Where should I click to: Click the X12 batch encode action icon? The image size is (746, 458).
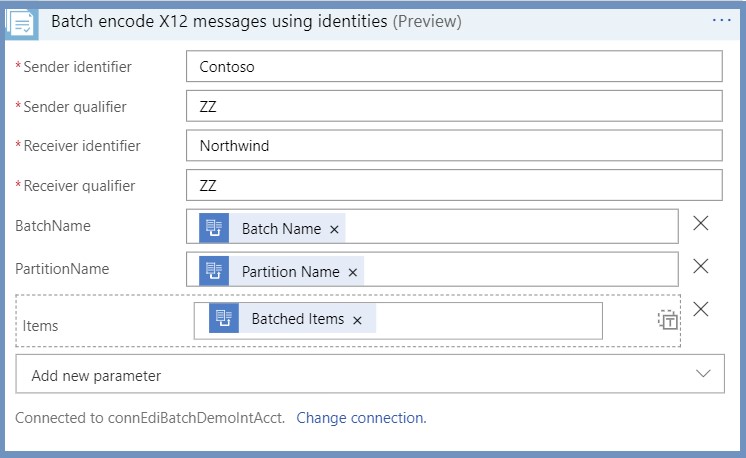(22, 24)
